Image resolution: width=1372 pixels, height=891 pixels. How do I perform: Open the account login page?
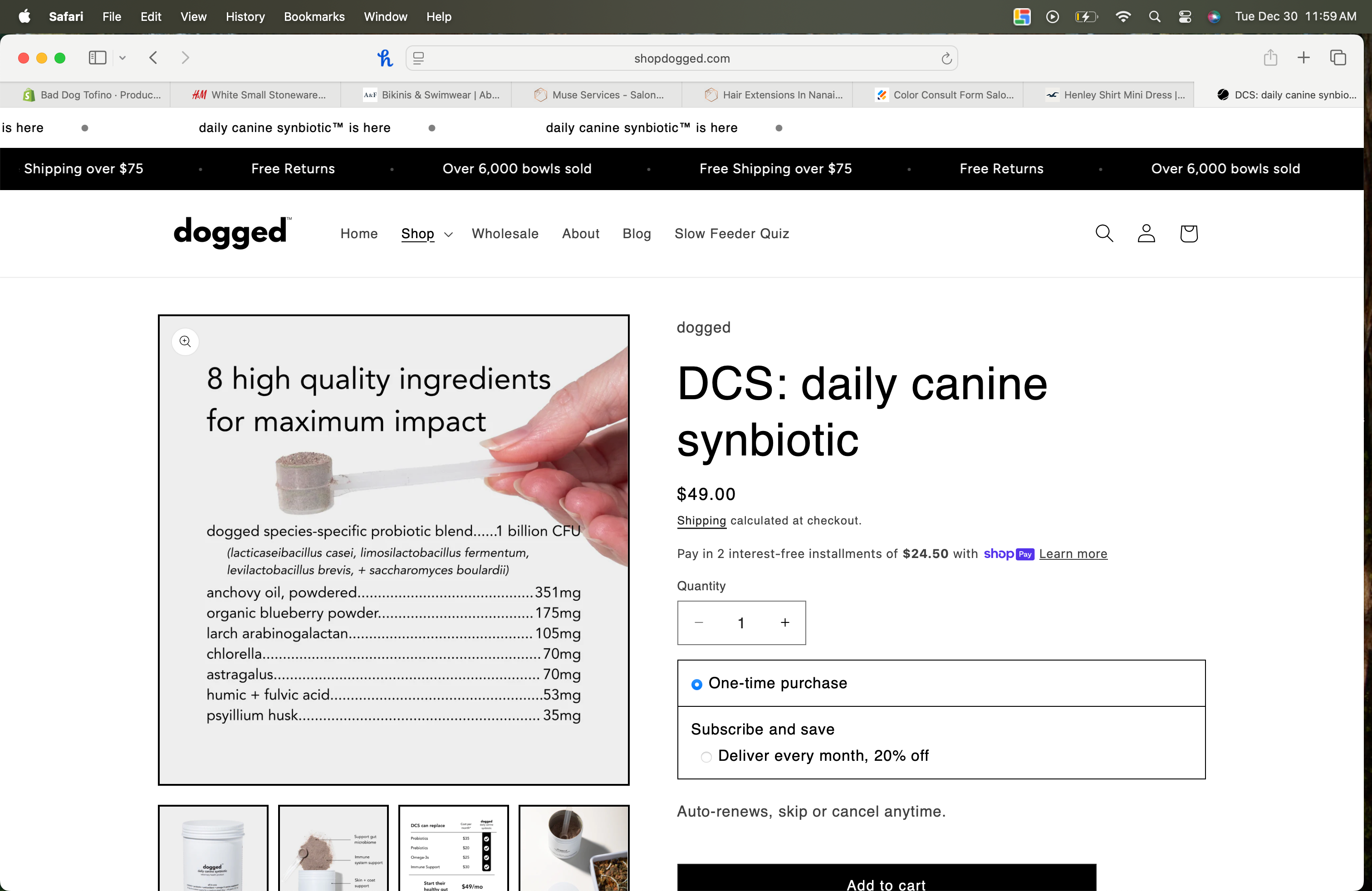coord(1146,234)
